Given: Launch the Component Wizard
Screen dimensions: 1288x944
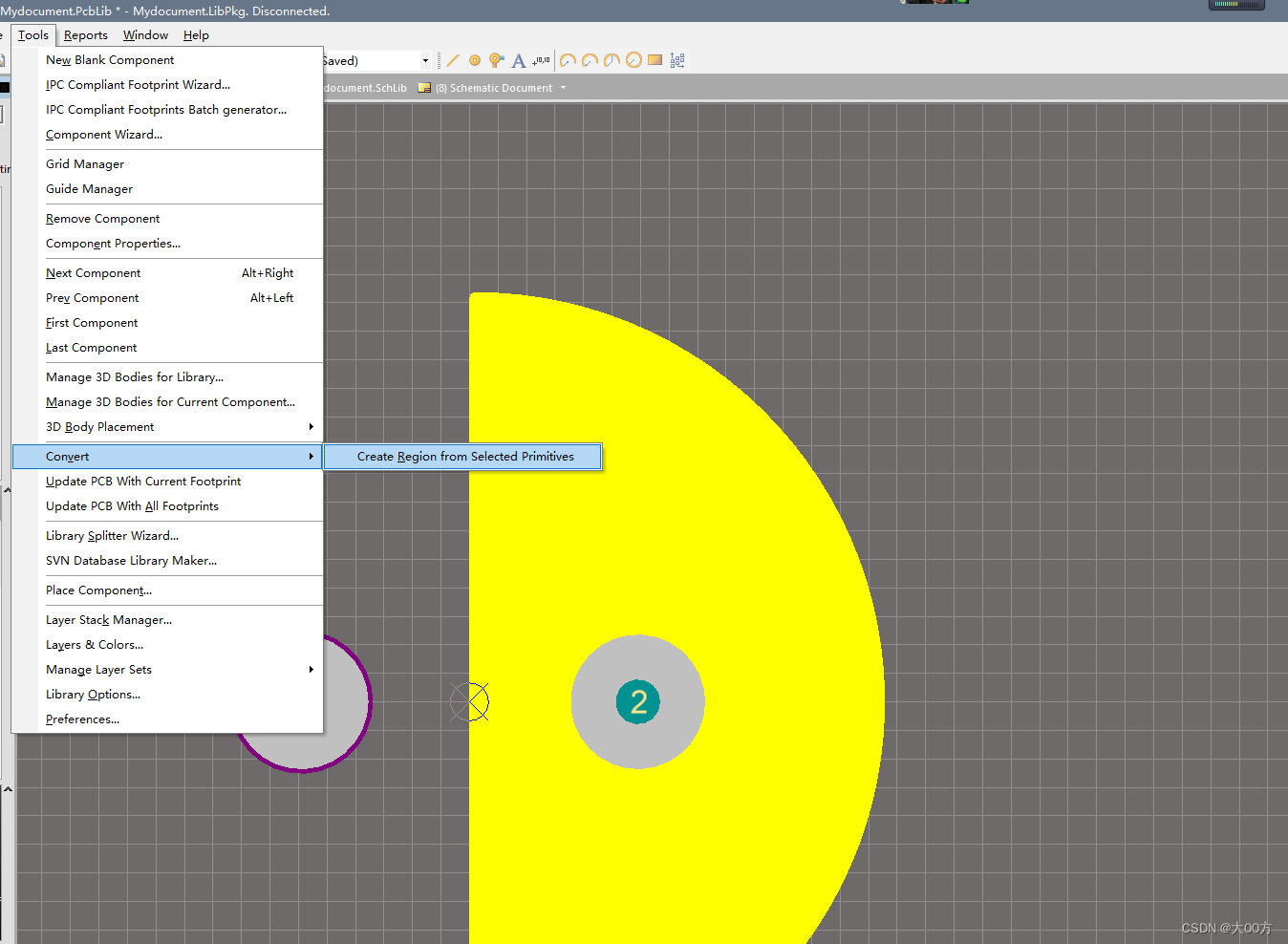Looking at the screenshot, I should coord(104,134).
